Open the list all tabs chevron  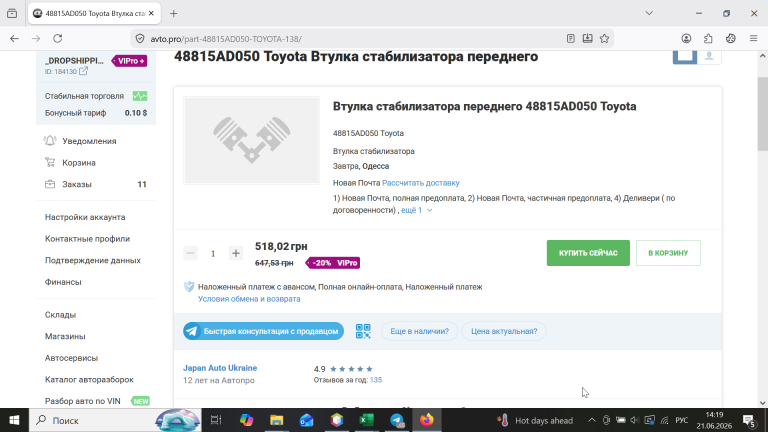point(649,13)
